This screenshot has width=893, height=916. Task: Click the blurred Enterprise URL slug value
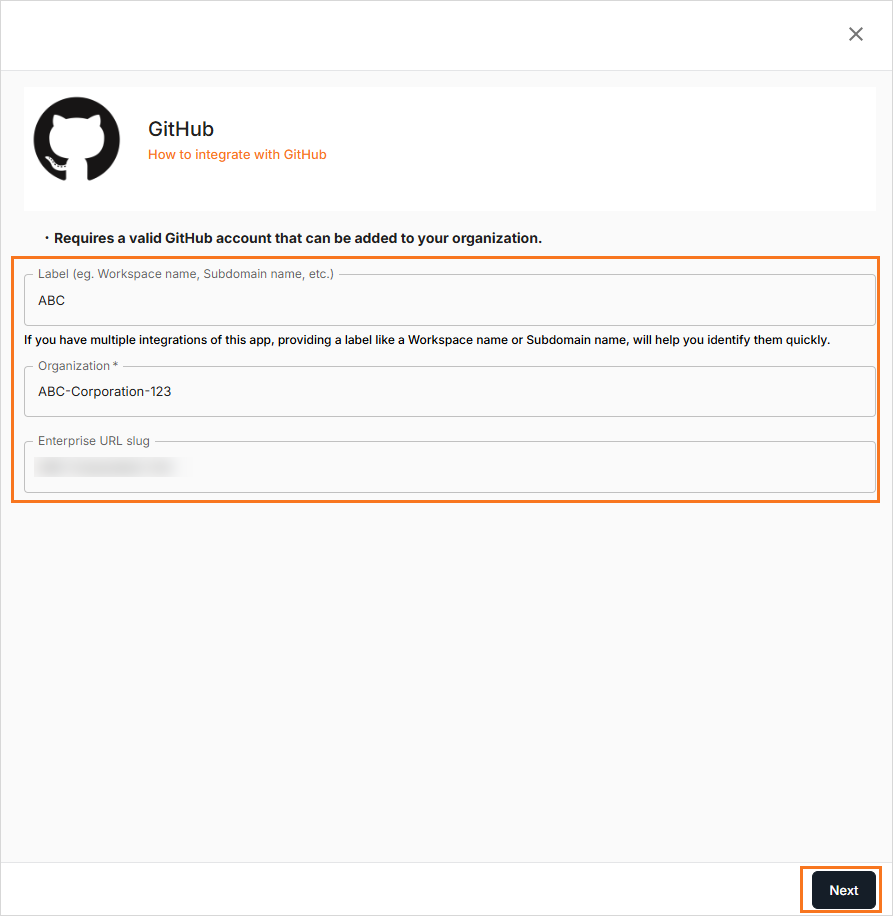click(108, 467)
